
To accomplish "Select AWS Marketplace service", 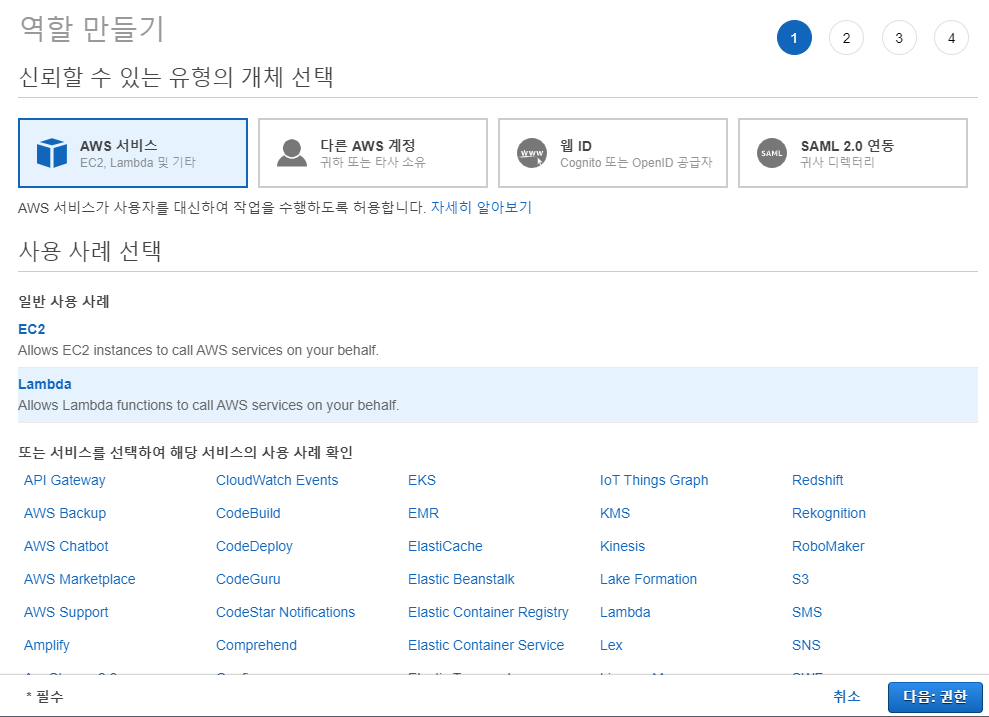I will (79, 579).
